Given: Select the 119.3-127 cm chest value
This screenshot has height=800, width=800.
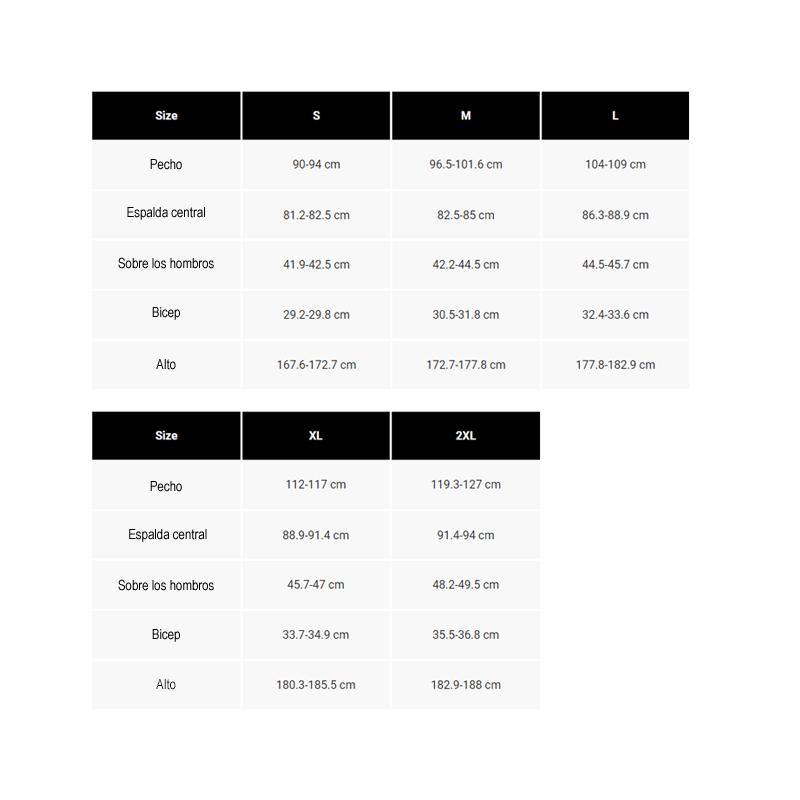Looking at the screenshot, I should tap(465, 485).
